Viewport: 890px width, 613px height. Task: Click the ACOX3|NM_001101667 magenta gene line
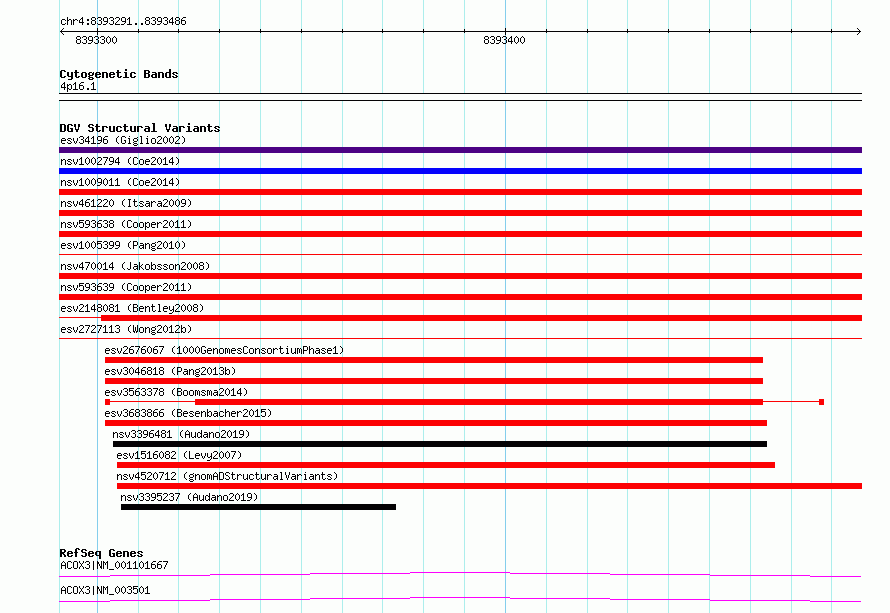point(460,574)
